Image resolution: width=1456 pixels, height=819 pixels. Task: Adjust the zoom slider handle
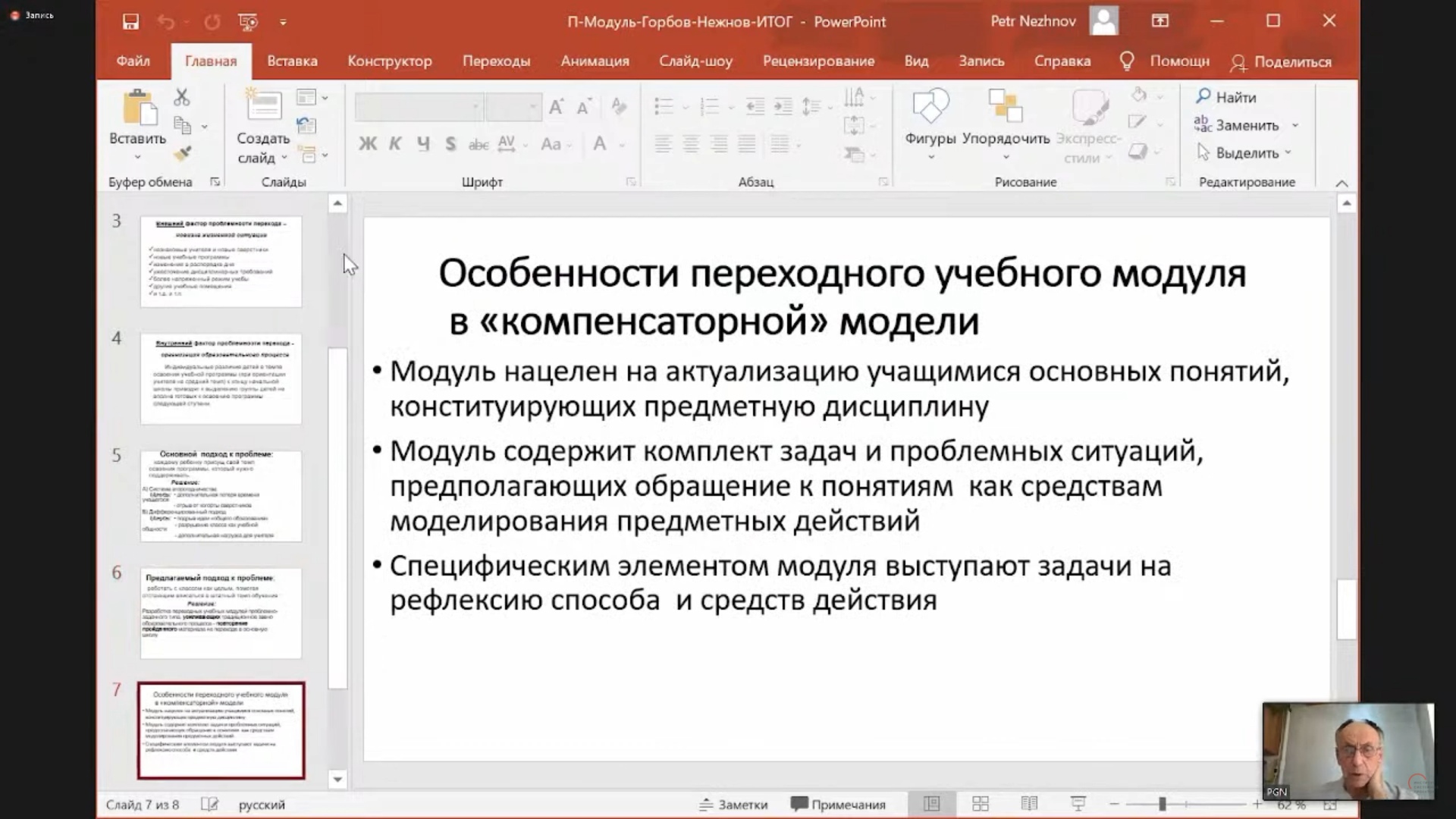coord(1162,804)
